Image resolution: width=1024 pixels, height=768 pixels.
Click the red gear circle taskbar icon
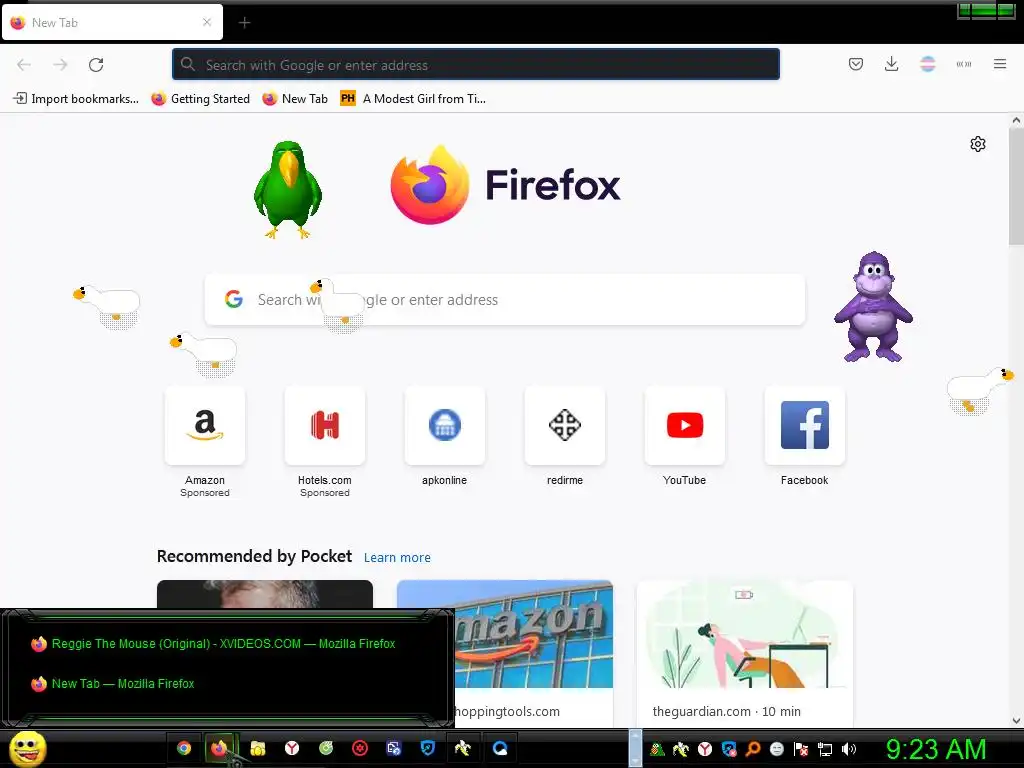(360, 748)
